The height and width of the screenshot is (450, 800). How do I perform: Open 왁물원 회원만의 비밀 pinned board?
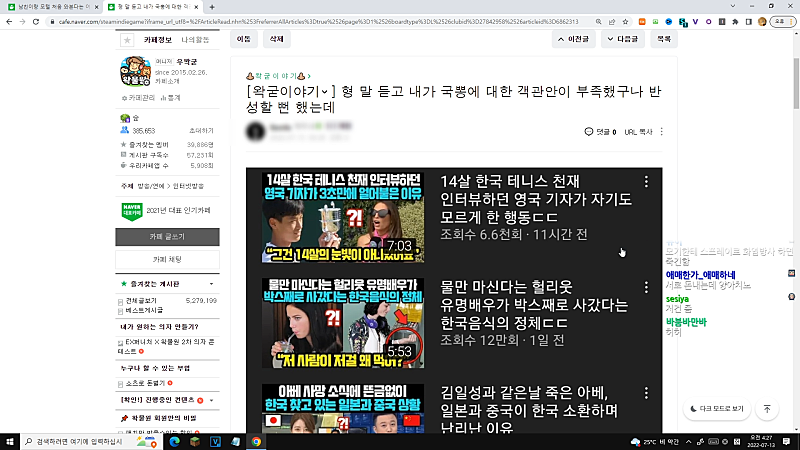coord(163,418)
